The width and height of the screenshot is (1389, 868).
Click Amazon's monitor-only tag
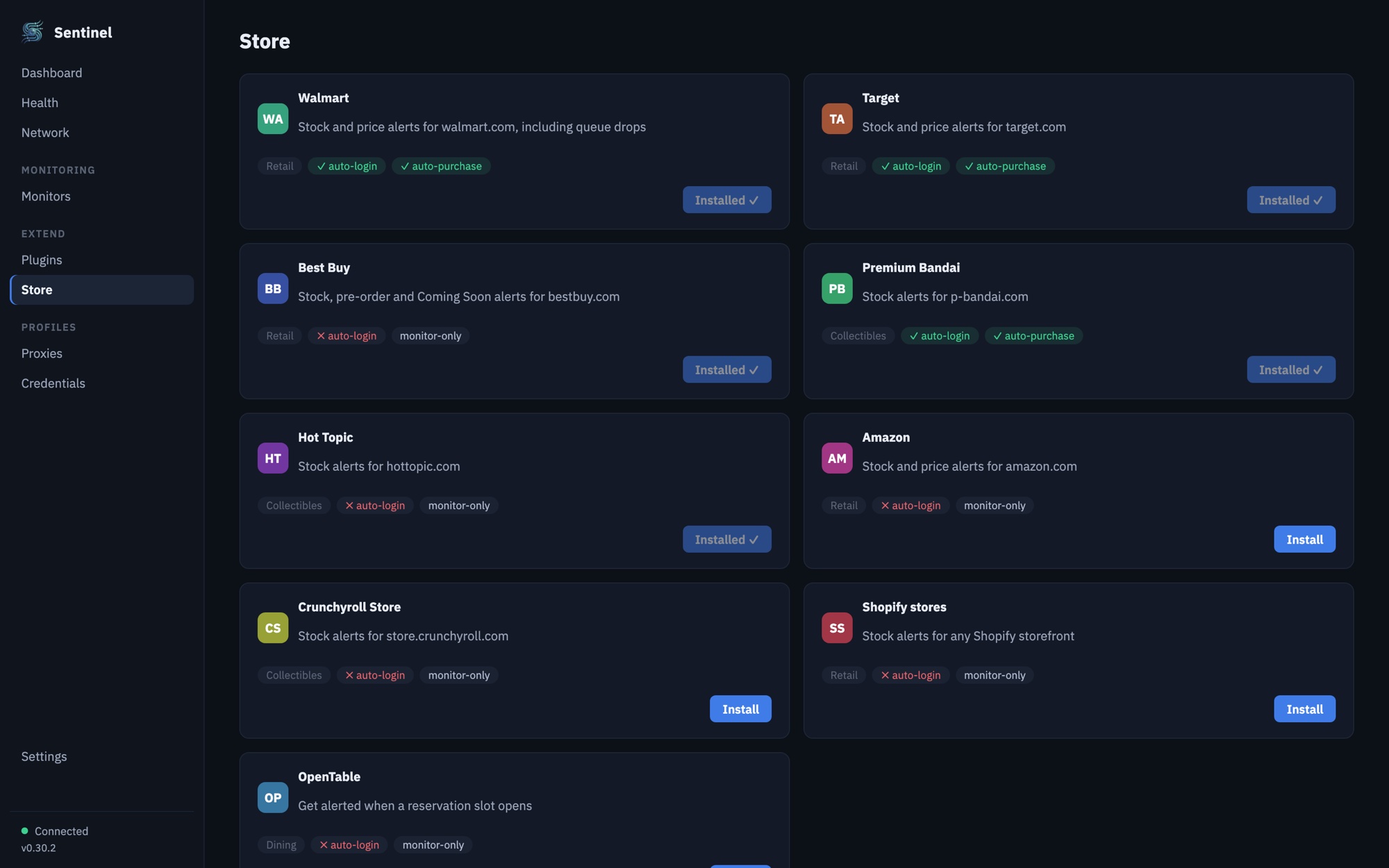[x=995, y=506]
